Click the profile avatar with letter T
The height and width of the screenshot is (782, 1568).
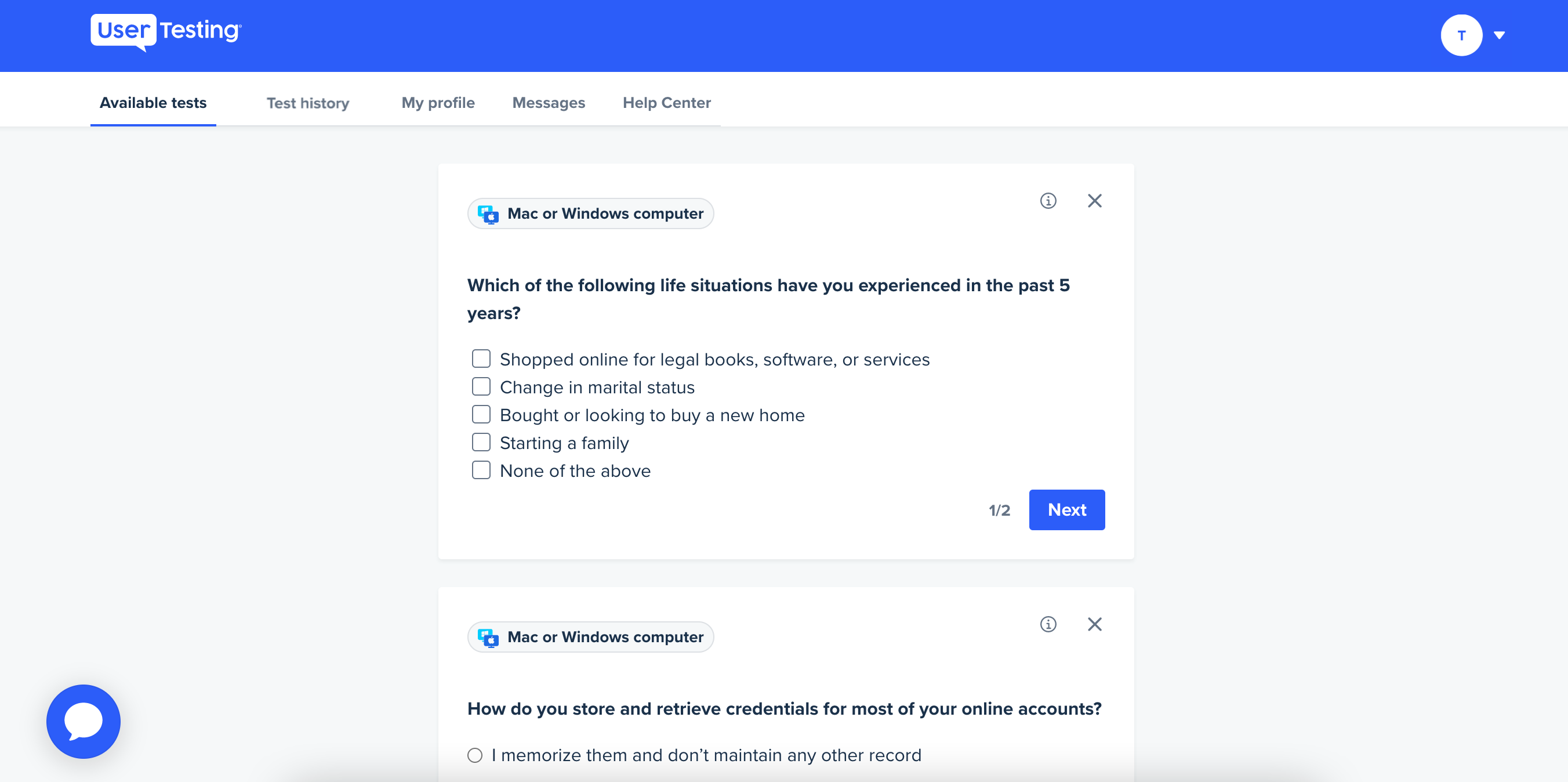(x=1461, y=35)
